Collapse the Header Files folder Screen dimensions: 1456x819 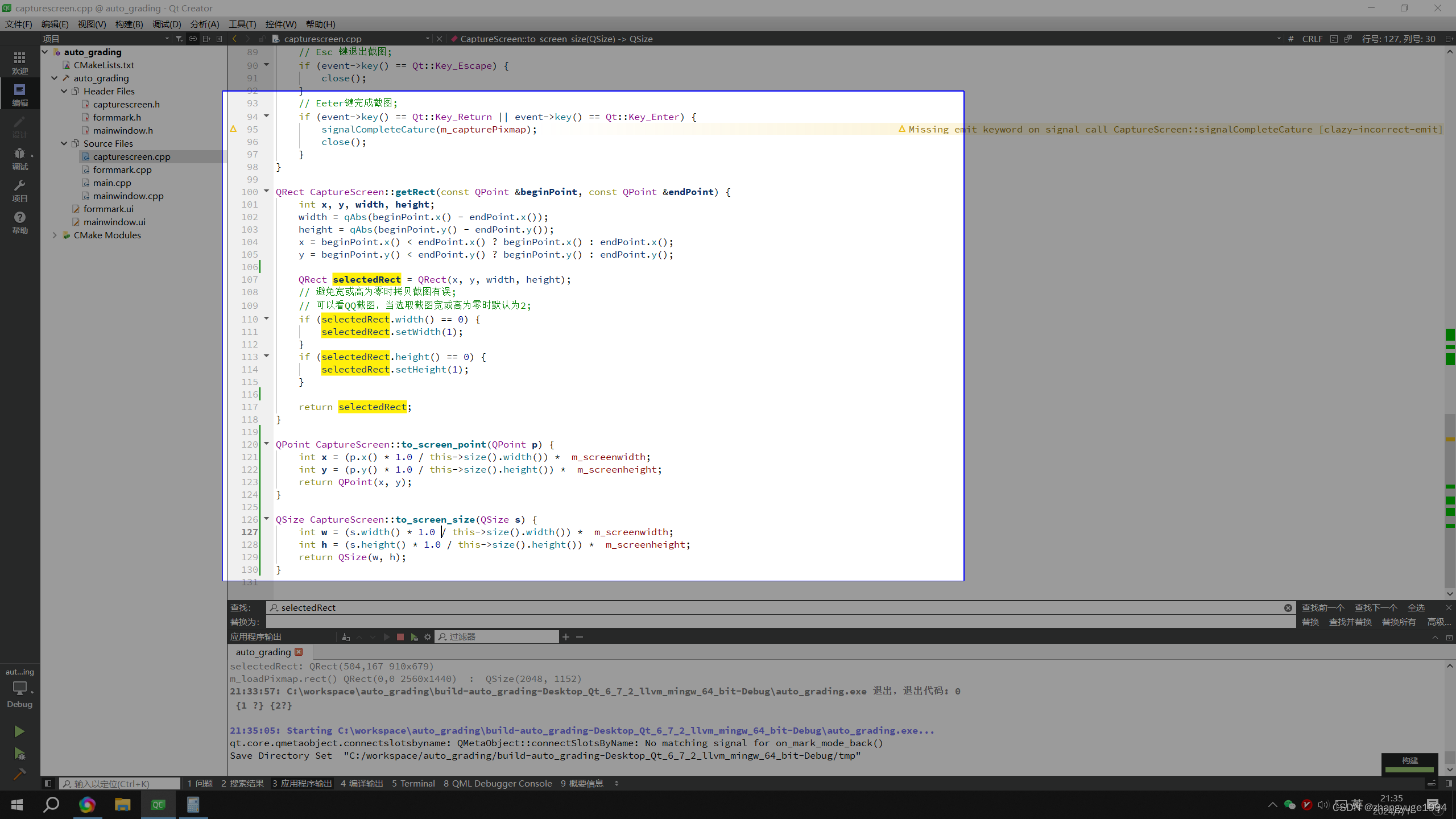64,91
